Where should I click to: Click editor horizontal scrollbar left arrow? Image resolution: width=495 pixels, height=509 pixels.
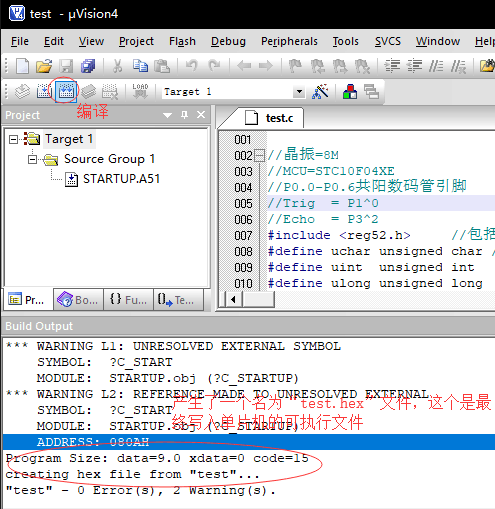coord(233,300)
